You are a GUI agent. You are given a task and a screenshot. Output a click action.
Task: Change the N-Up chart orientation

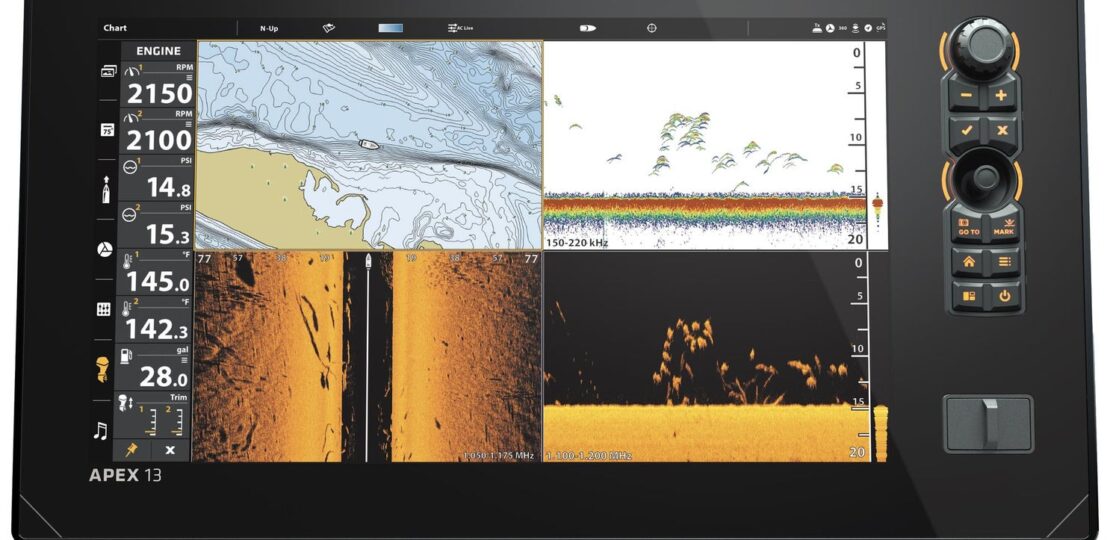(269, 28)
